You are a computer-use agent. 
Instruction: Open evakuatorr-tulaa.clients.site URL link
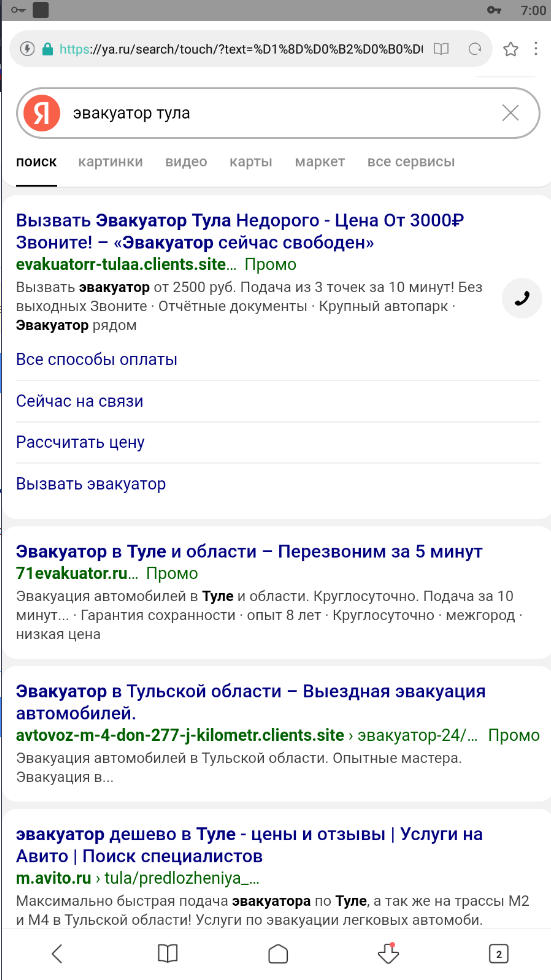click(126, 264)
